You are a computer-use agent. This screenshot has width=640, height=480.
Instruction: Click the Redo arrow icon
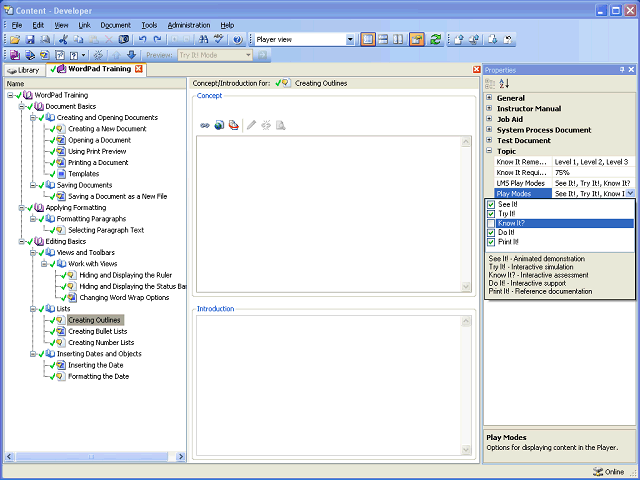157,40
